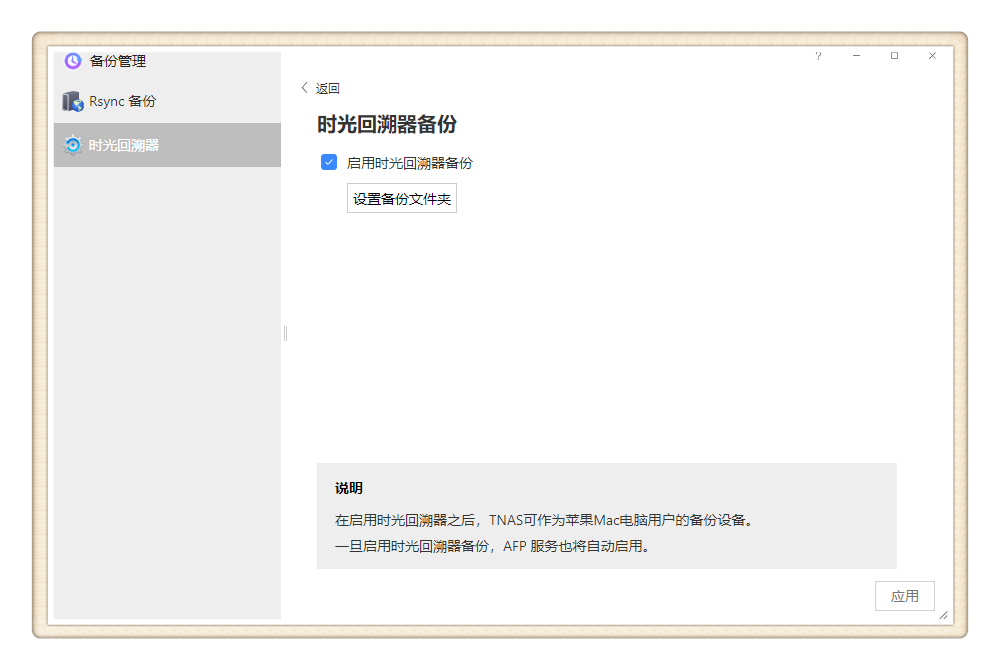The image size is (1000, 670).
Task: Click the sidebar splitter handle
Action: tap(285, 333)
